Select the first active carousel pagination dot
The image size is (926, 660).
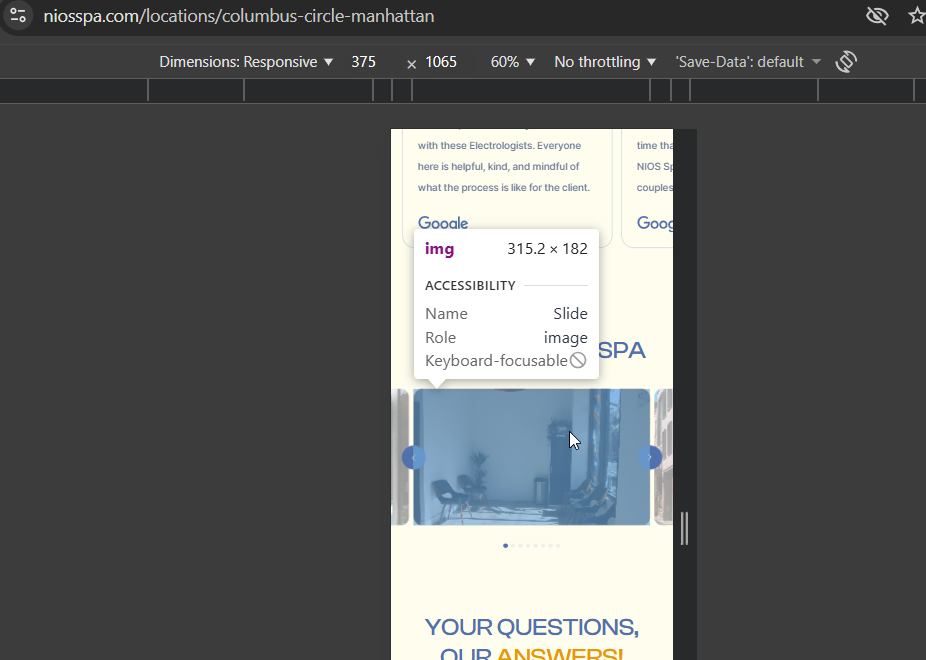505,545
